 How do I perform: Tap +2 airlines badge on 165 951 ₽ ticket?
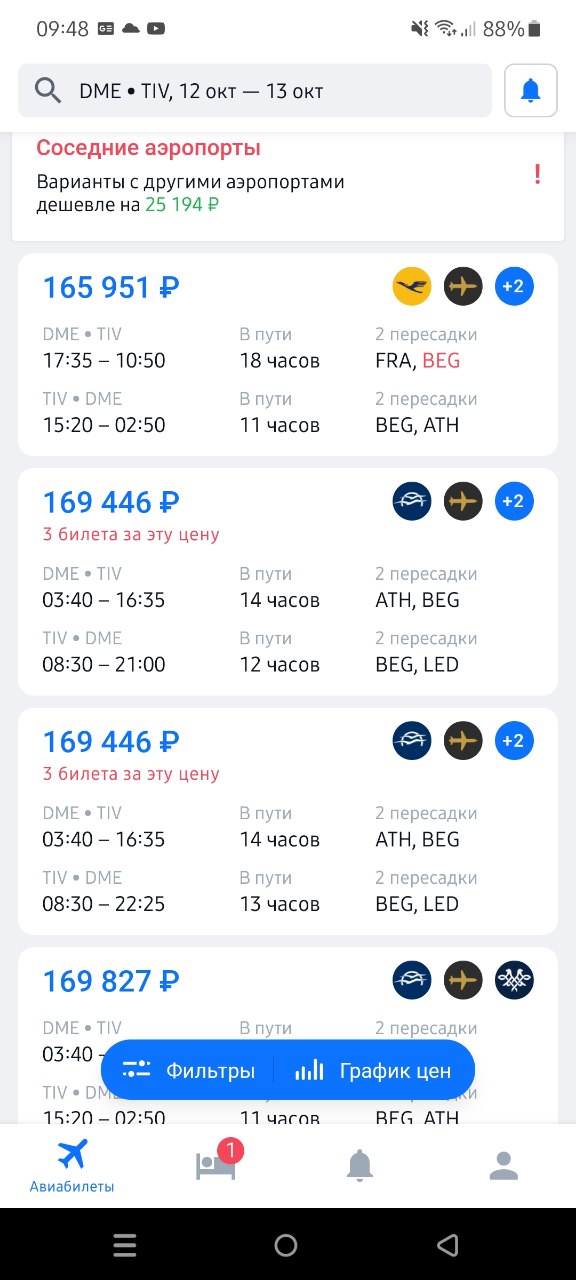coord(514,287)
